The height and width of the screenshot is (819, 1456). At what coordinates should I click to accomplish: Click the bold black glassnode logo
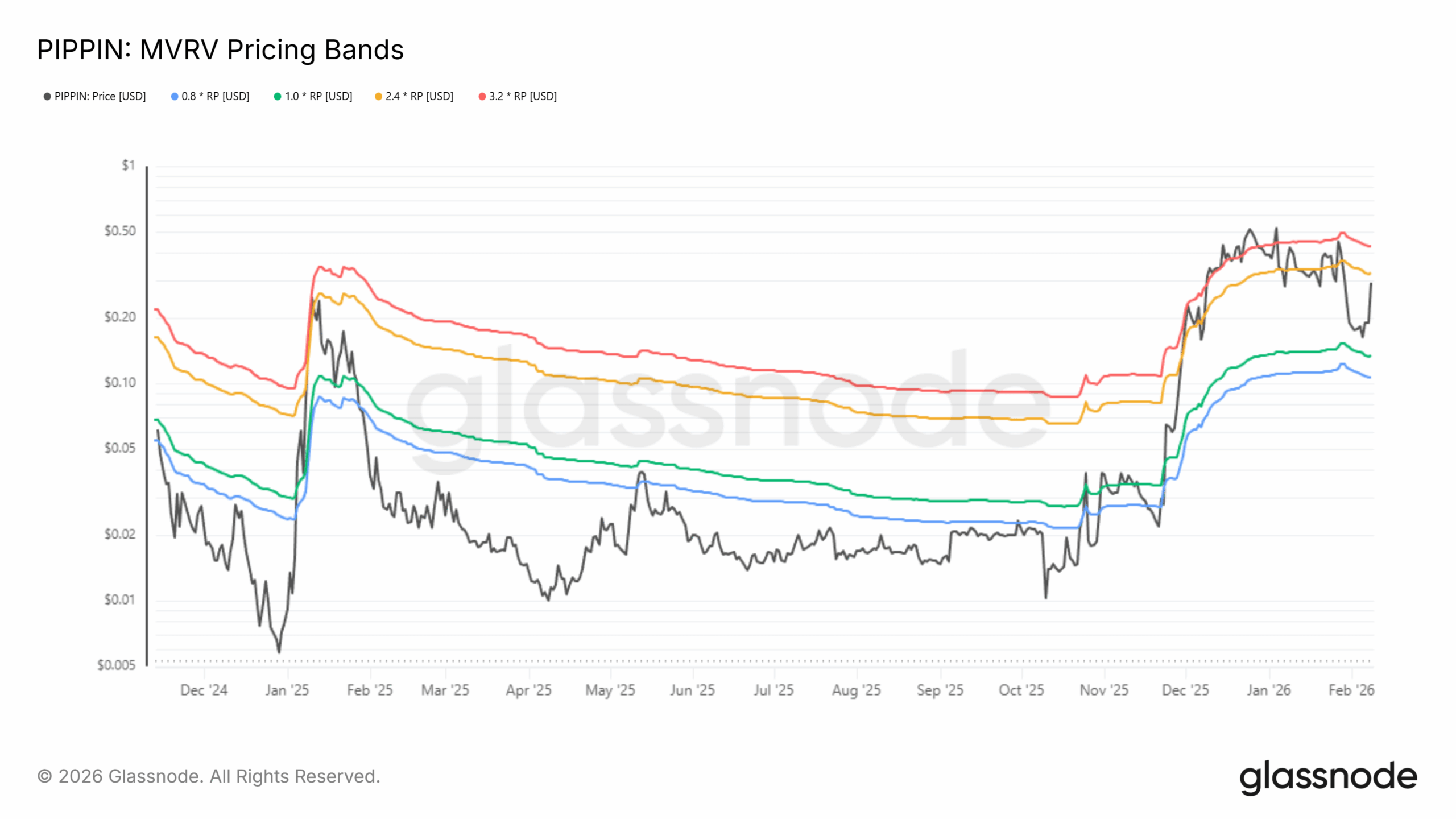pyautogui.click(x=1327, y=777)
